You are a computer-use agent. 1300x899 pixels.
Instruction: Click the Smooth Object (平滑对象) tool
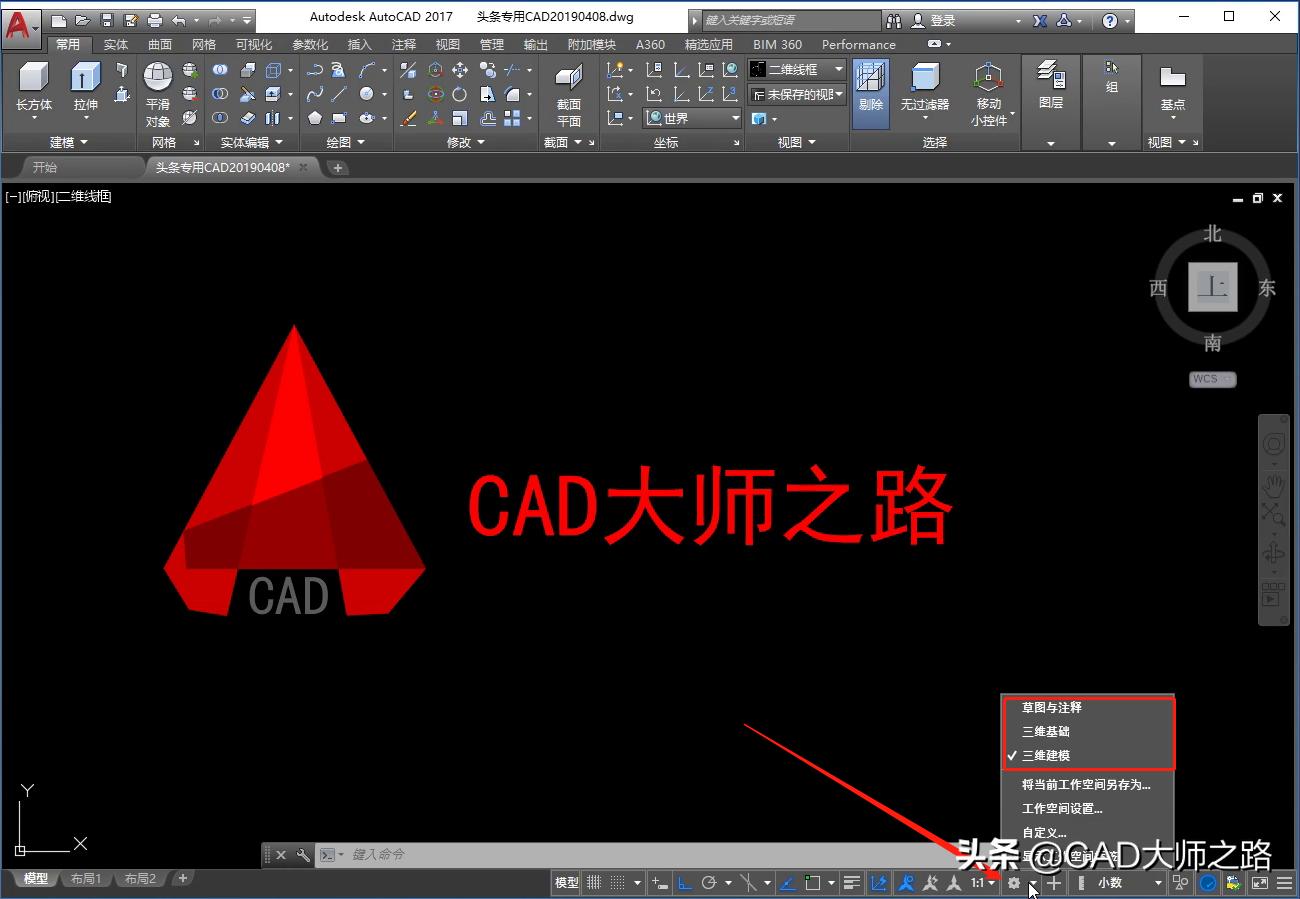pos(158,95)
